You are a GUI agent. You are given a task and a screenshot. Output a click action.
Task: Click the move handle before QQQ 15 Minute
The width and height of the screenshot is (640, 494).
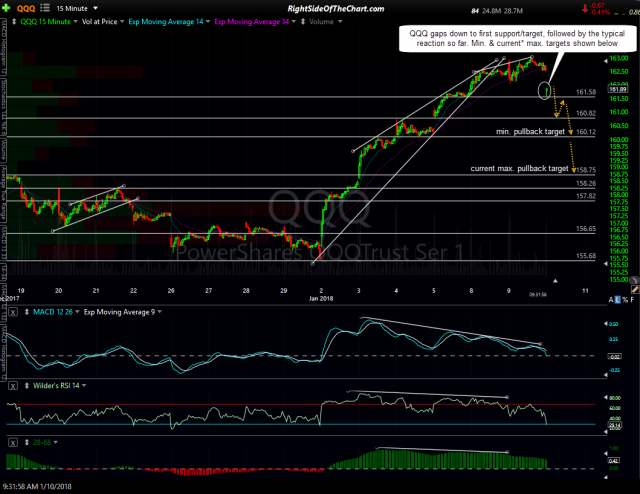pos(14,22)
